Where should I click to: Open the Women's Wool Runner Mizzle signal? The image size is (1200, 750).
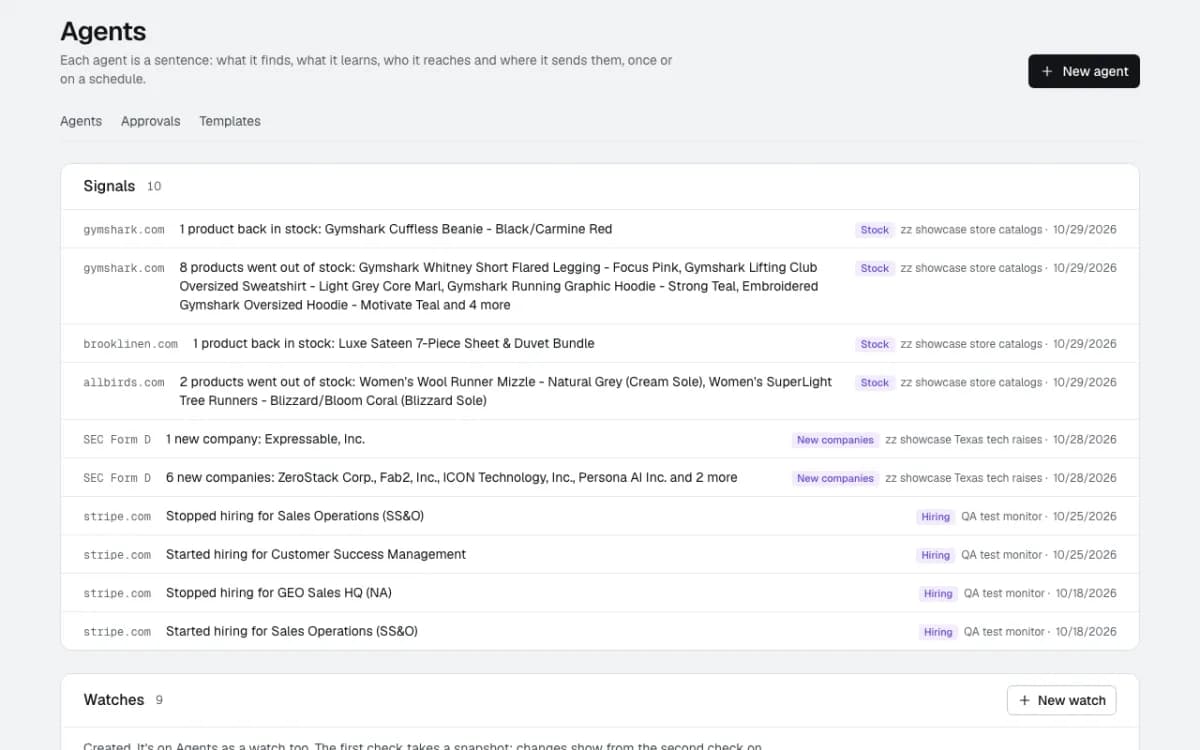[x=600, y=391]
